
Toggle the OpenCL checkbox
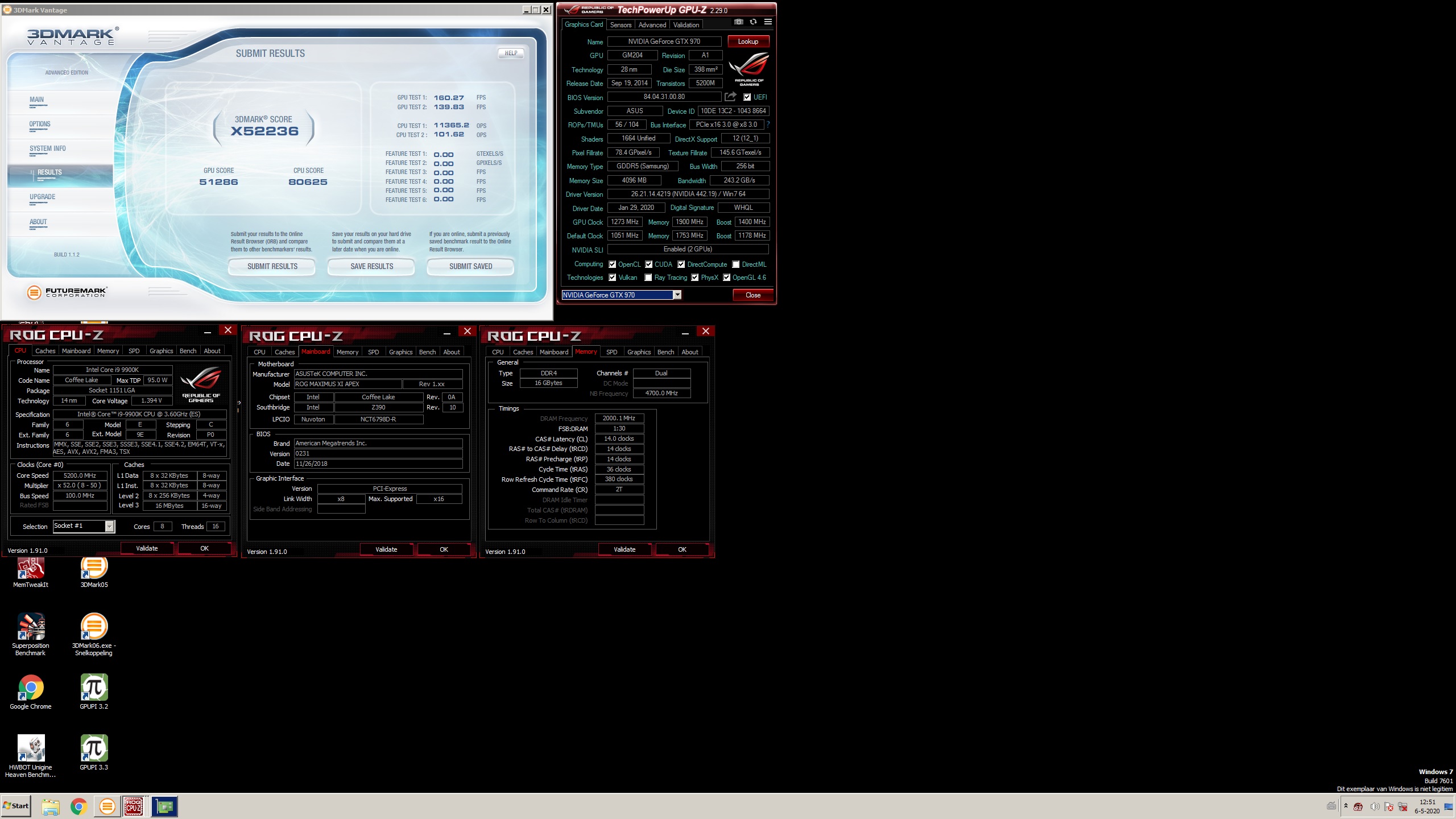(612, 264)
